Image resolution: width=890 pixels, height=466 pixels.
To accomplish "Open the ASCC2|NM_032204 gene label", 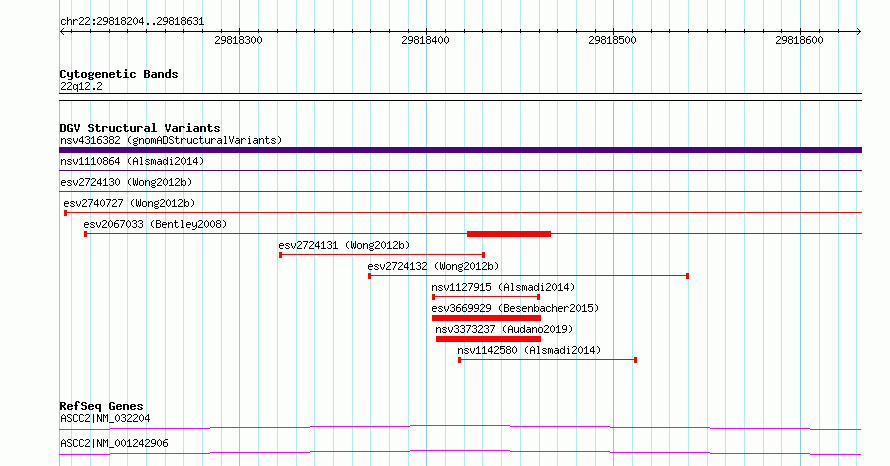I will point(105,418).
